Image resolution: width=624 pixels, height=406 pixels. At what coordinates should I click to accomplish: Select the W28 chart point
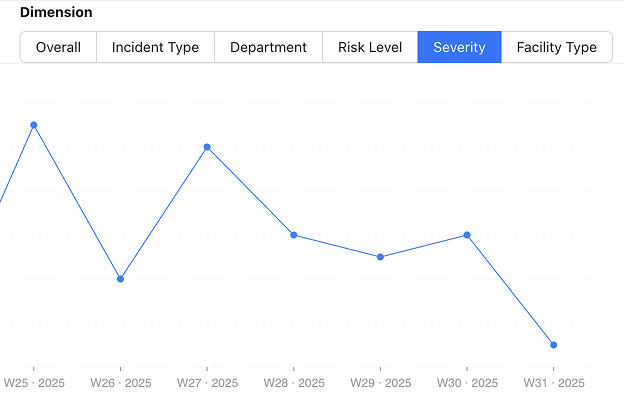(294, 235)
